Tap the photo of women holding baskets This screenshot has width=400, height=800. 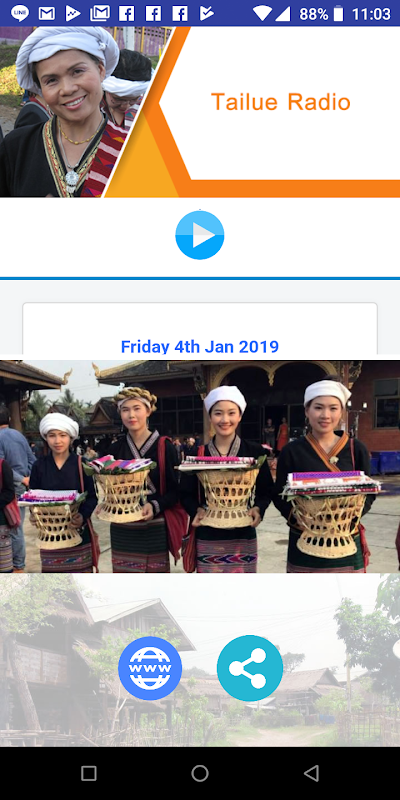pyautogui.click(x=200, y=466)
